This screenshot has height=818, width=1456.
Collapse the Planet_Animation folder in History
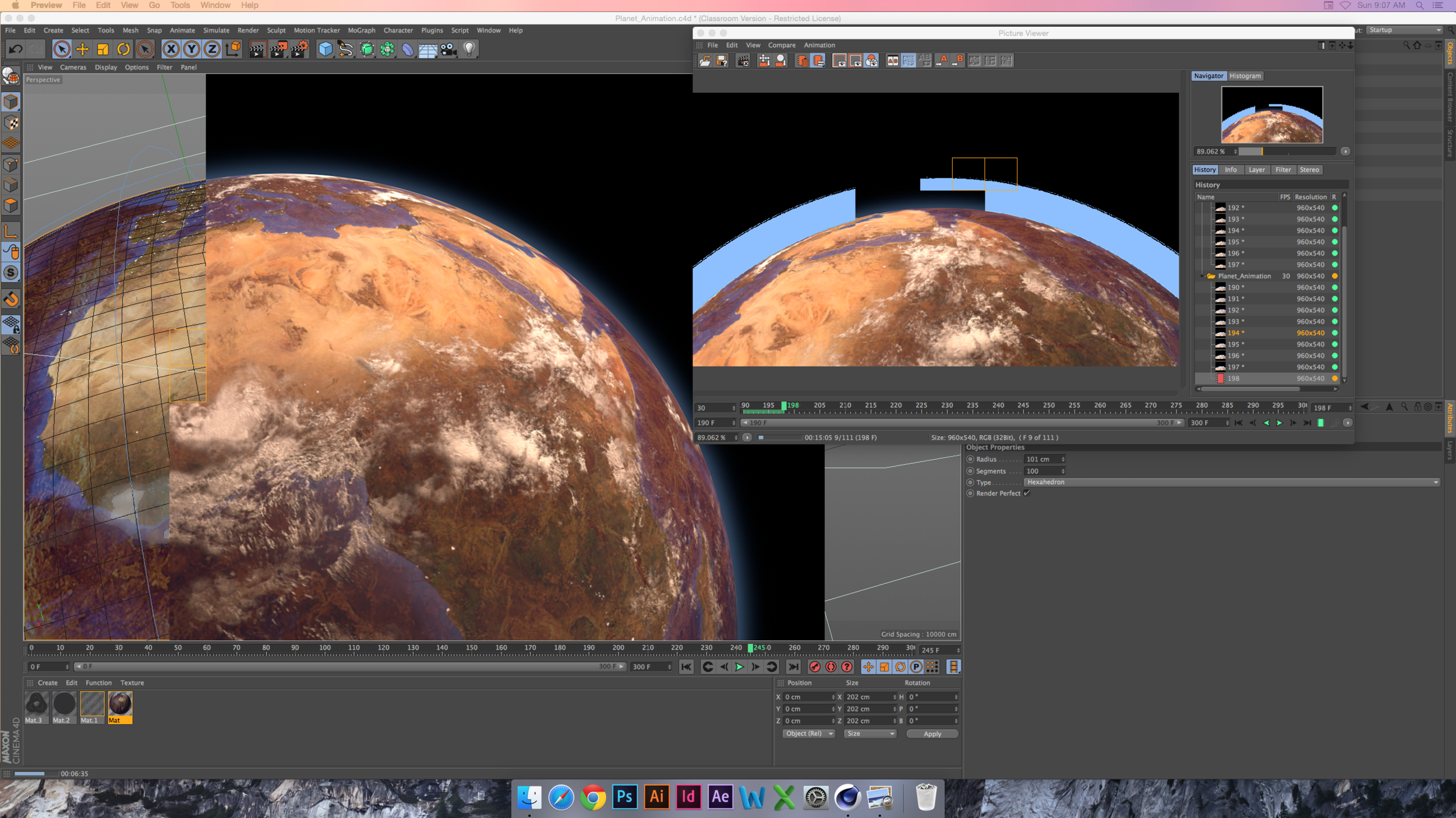click(x=1203, y=276)
